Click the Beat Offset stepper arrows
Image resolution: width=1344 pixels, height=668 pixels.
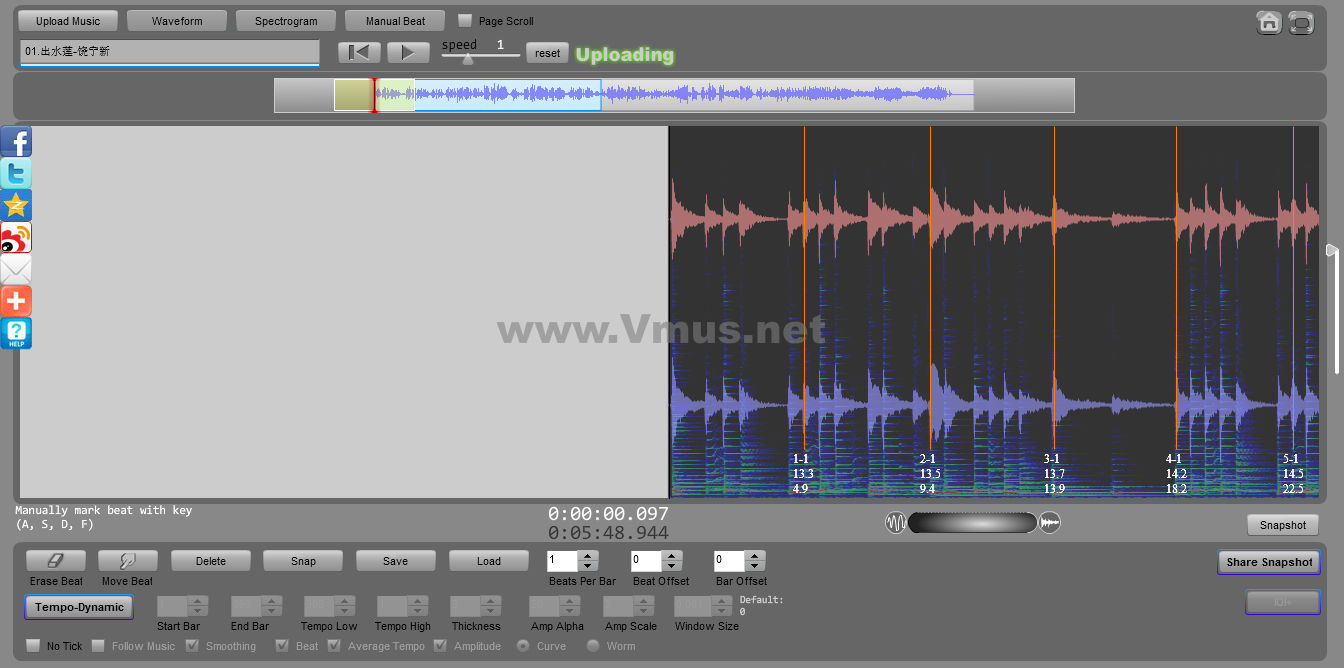(x=672, y=561)
